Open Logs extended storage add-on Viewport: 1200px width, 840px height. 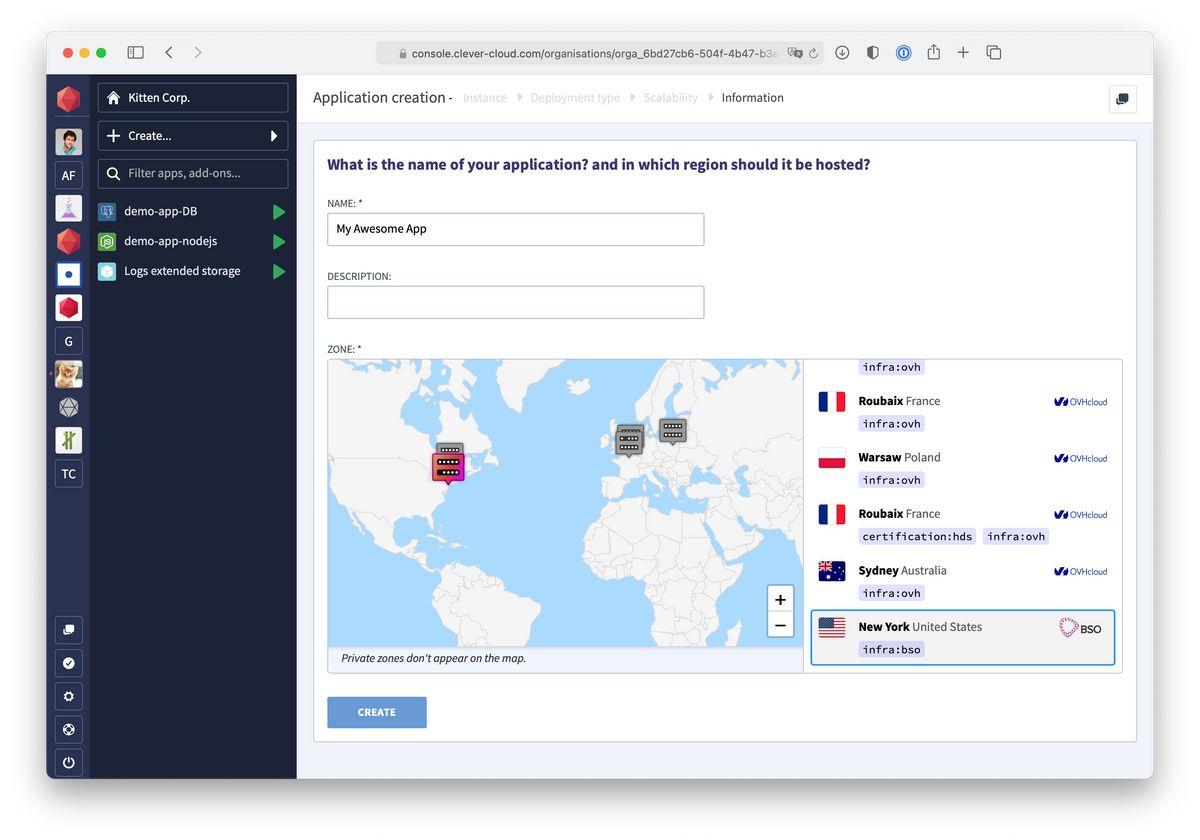point(182,271)
